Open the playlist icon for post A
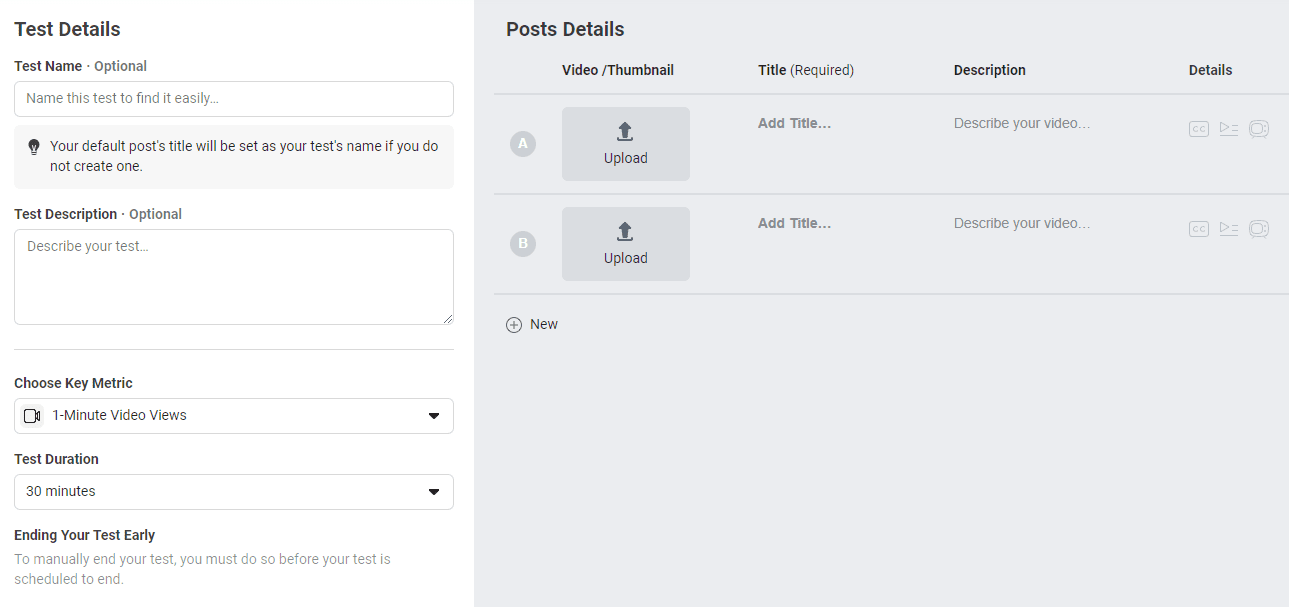Image resolution: width=1289 pixels, height=607 pixels. click(1229, 129)
